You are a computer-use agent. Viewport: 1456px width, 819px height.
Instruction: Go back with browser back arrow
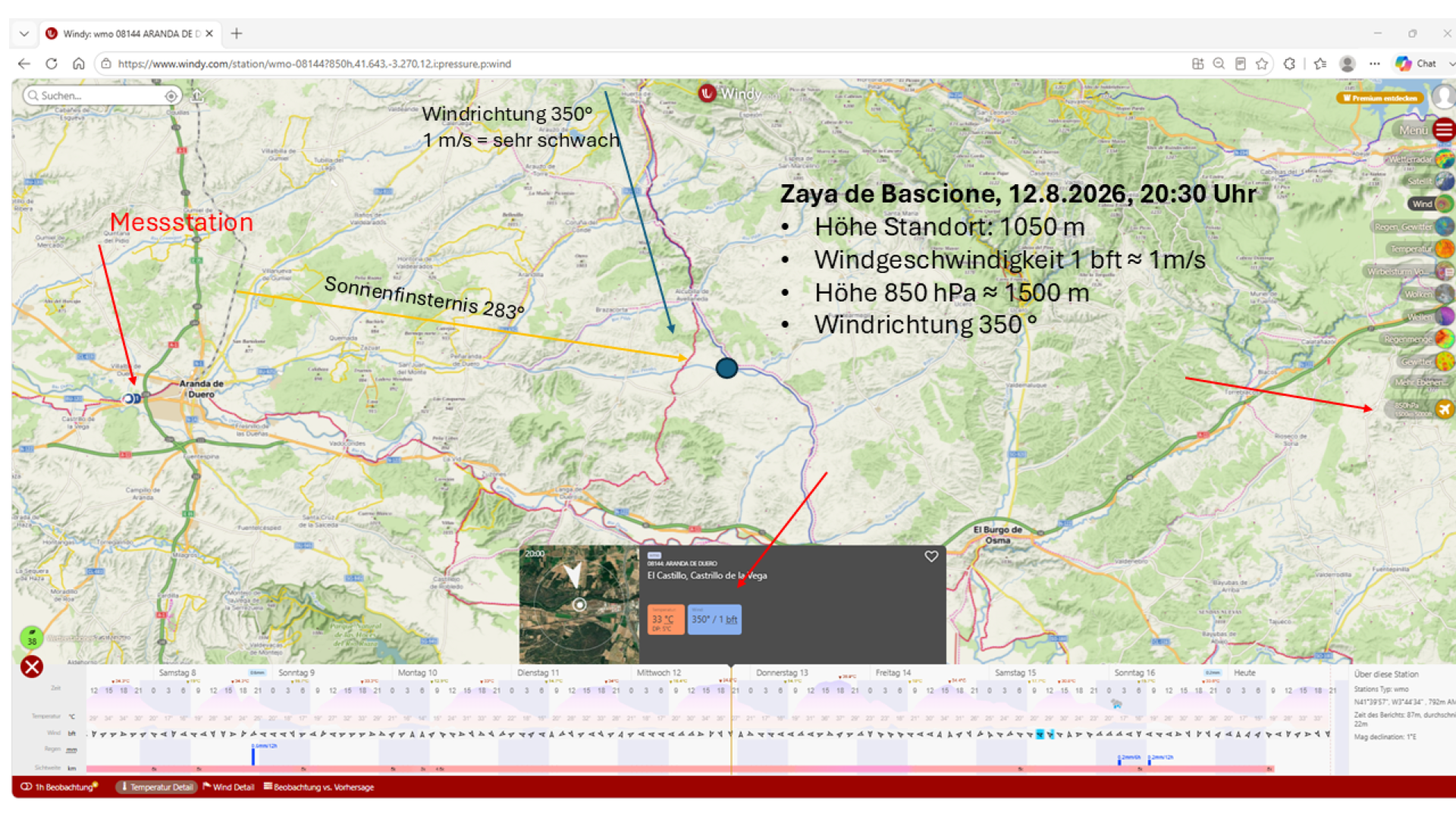tap(24, 64)
